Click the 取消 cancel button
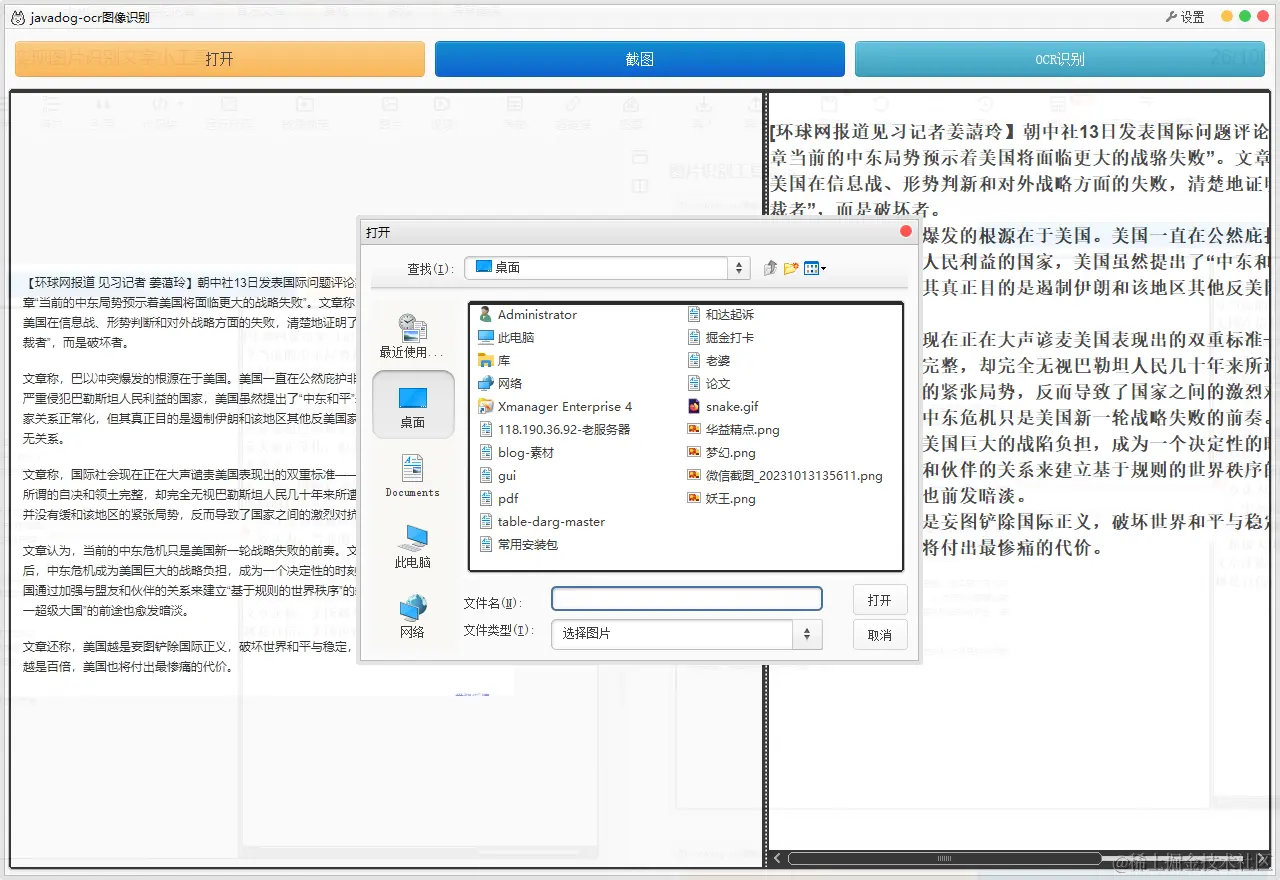The image size is (1280, 880). [879, 634]
